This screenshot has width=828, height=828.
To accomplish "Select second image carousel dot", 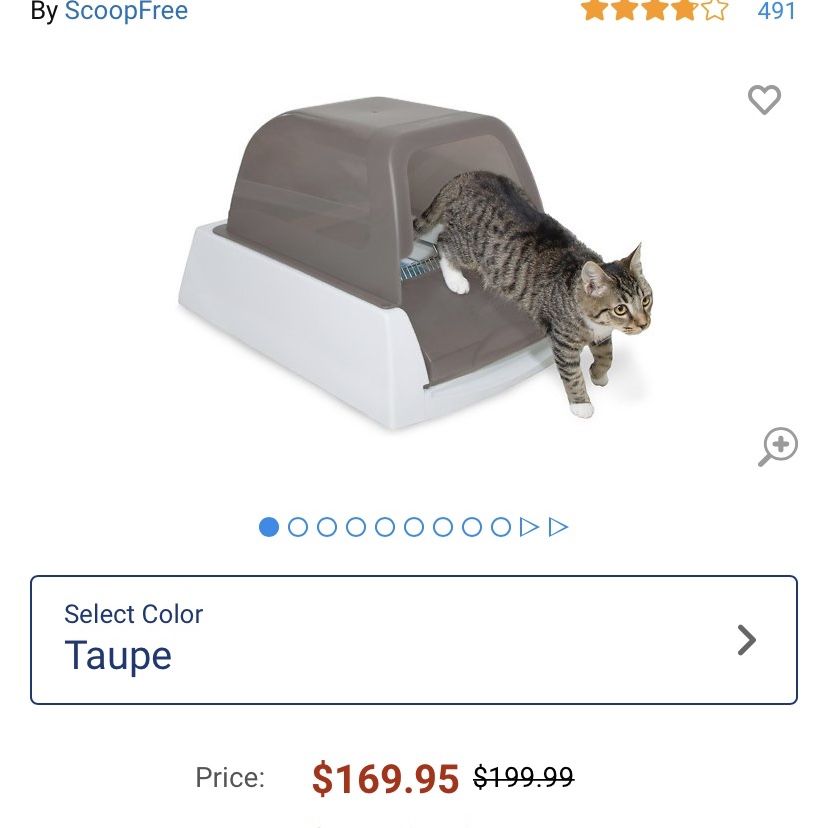I will 298,527.
